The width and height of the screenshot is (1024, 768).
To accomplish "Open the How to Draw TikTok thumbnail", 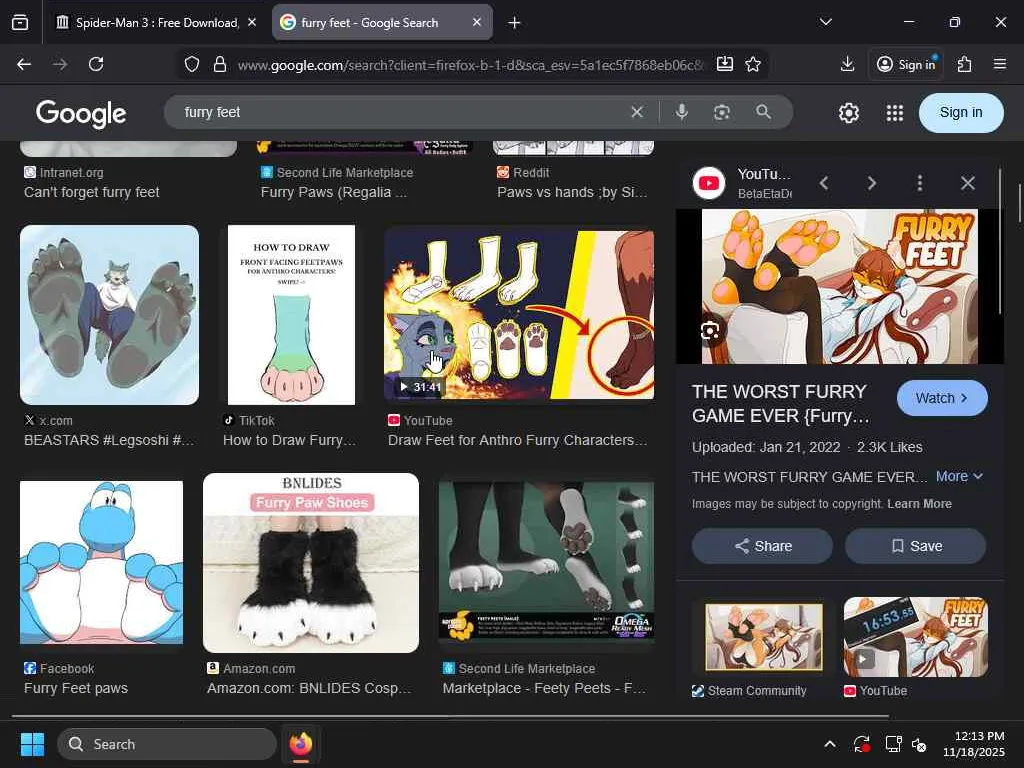I will pos(291,315).
